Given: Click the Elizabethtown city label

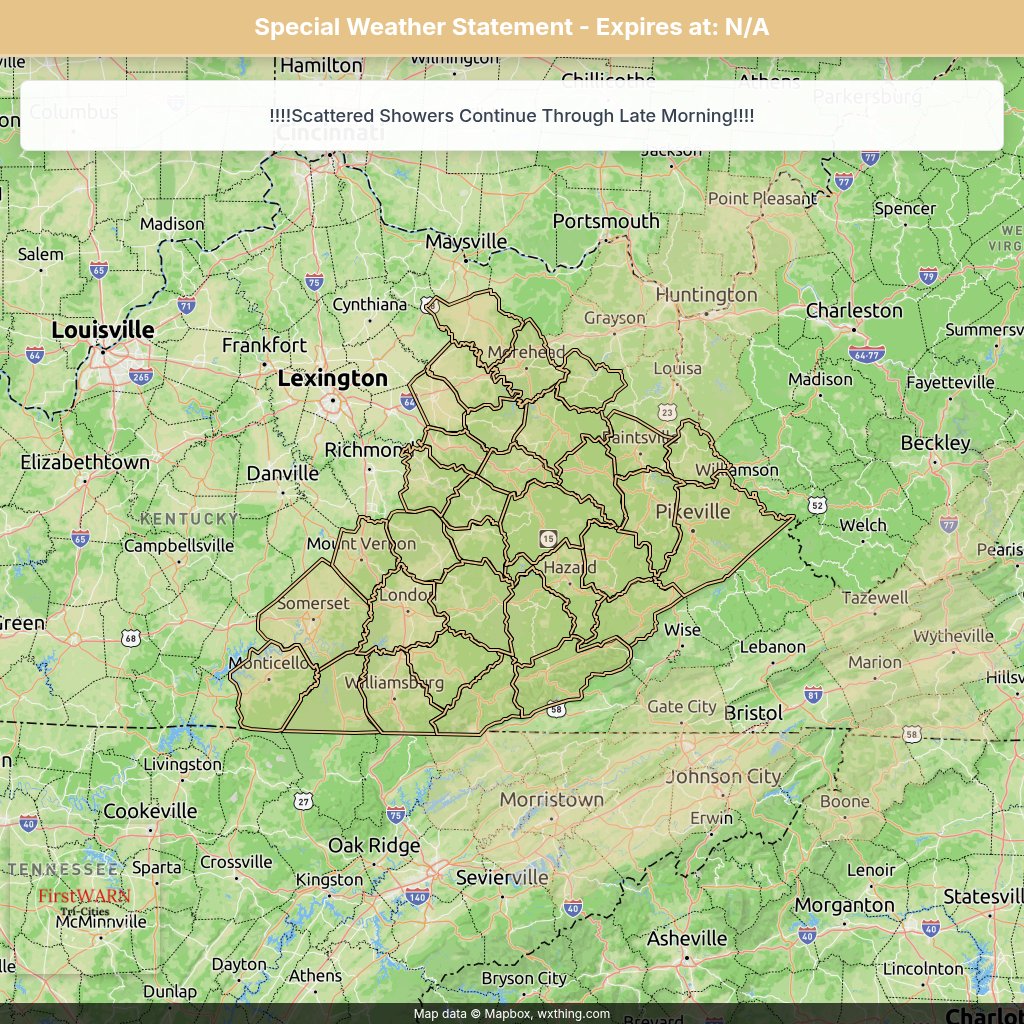Looking at the screenshot, I should [85, 462].
